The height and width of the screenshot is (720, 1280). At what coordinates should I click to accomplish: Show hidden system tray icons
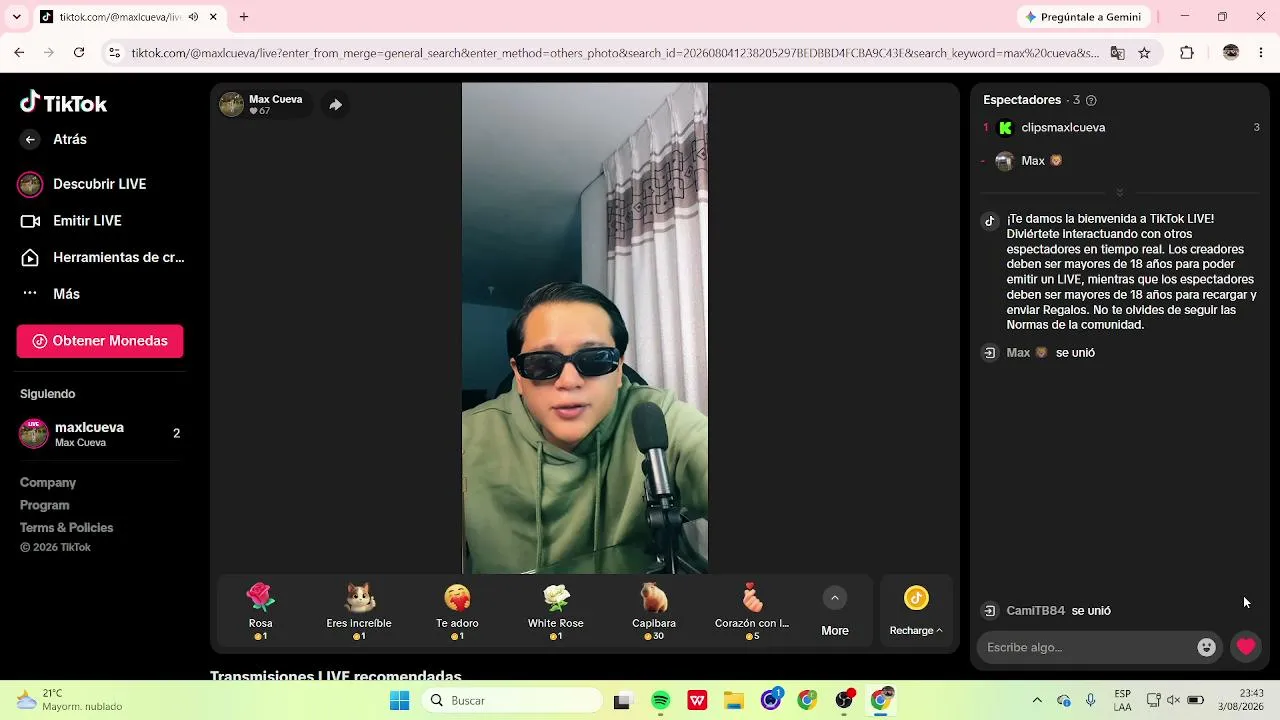pyautogui.click(x=1037, y=701)
